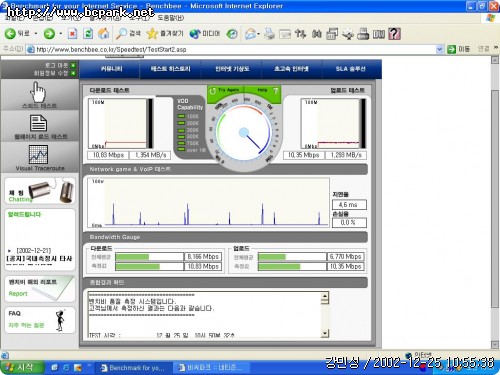
Task: Select the 테스트 히스토리 navigation tab
Action: click(170, 69)
